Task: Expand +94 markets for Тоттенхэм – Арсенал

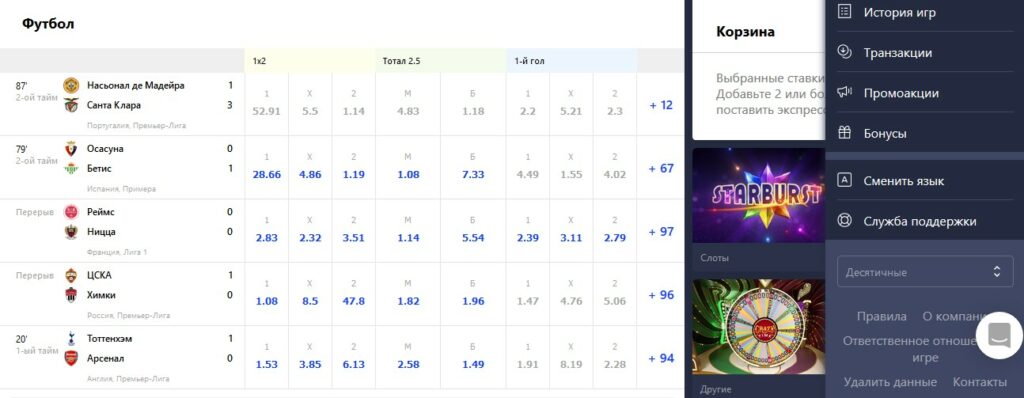Action: pyautogui.click(x=661, y=358)
